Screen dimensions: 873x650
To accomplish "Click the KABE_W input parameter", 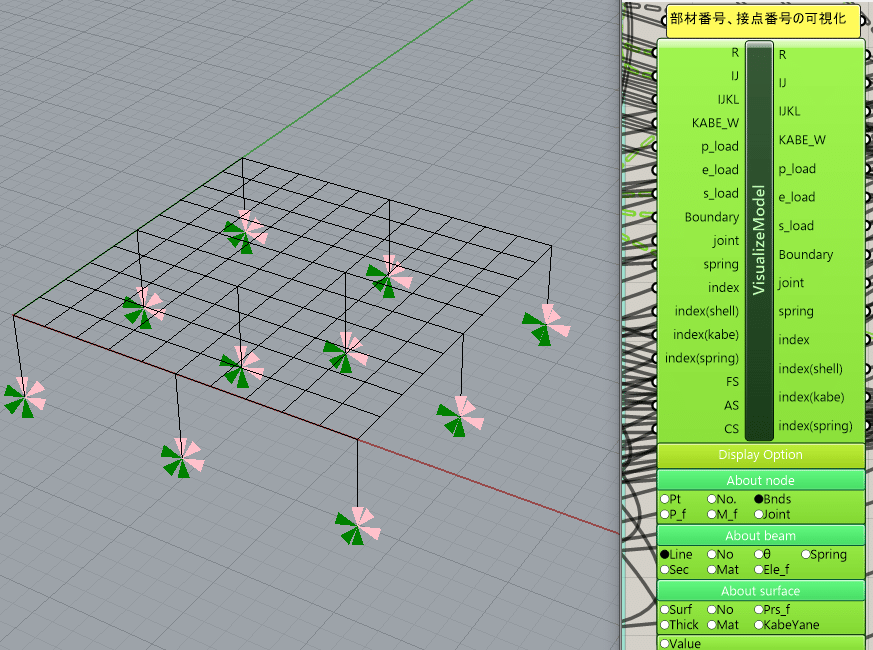I will 715,123.
